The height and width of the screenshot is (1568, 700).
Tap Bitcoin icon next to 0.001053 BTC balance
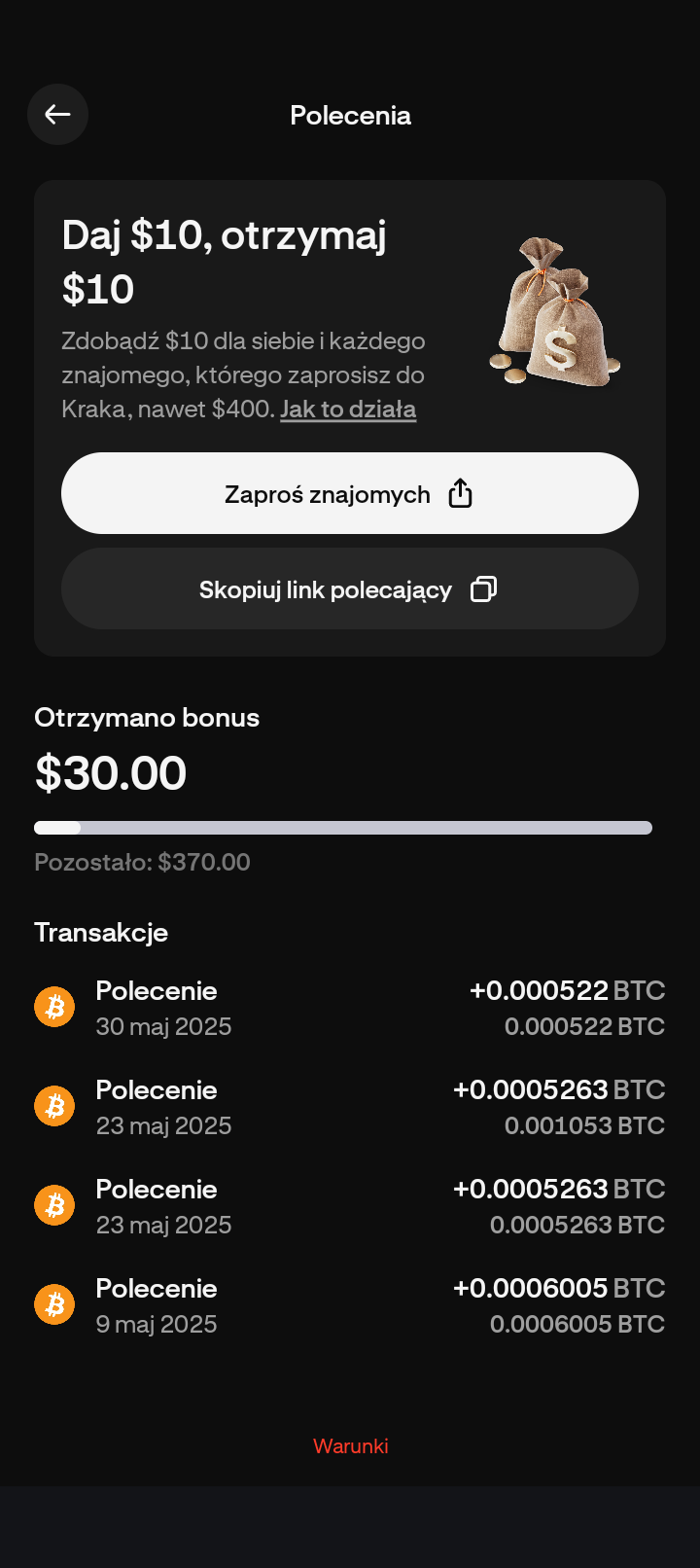point(55,1106)
